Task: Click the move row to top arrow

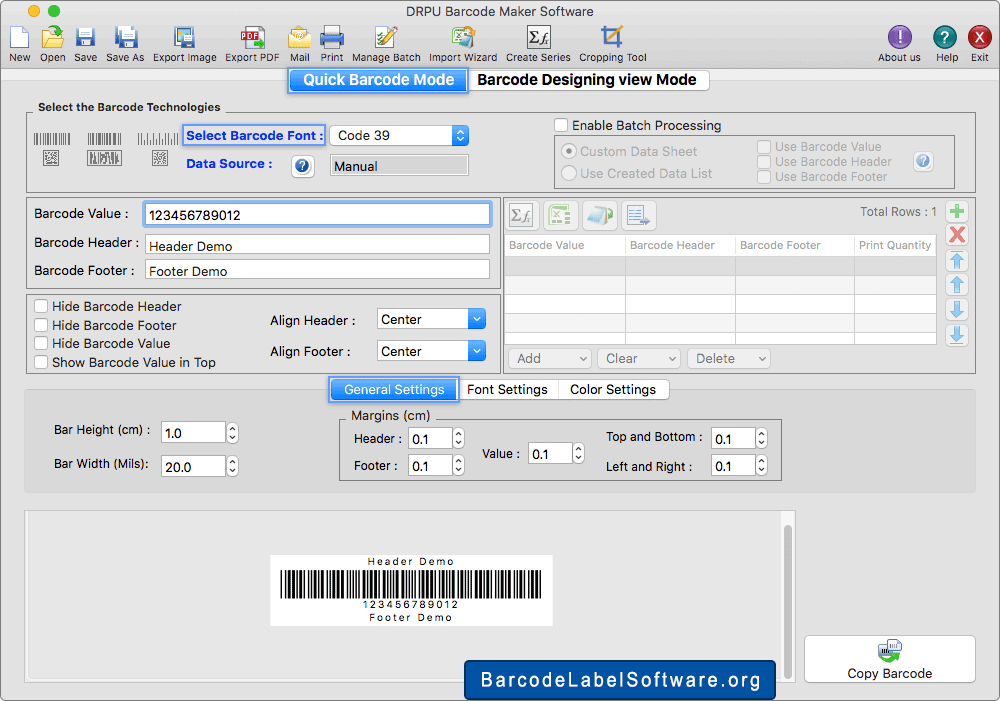Action: click(957, 260)
